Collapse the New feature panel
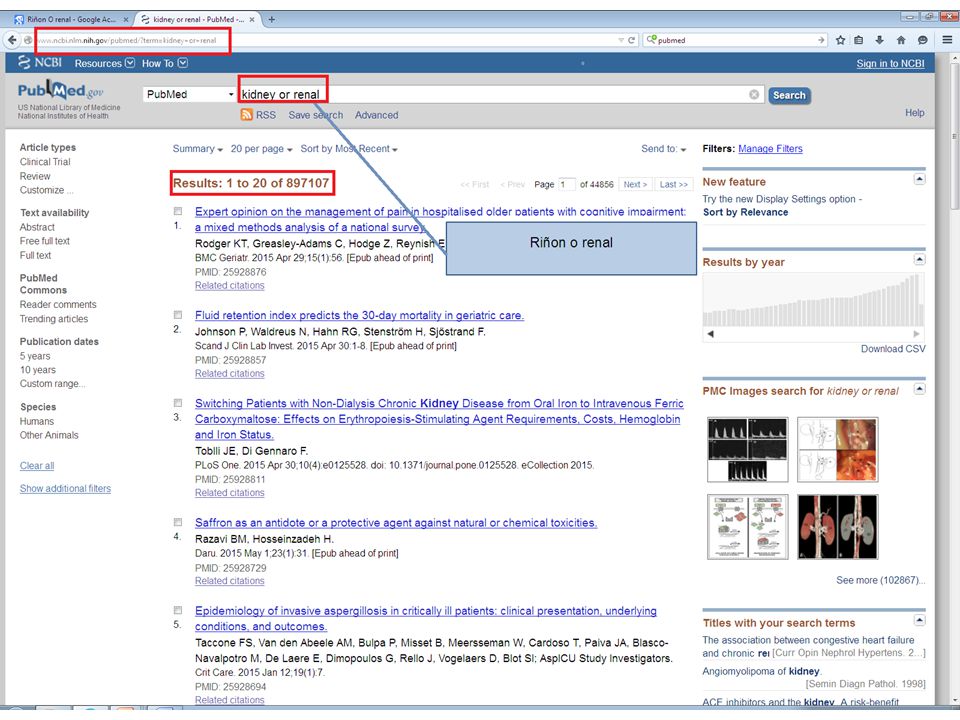 tap(920, 179)
